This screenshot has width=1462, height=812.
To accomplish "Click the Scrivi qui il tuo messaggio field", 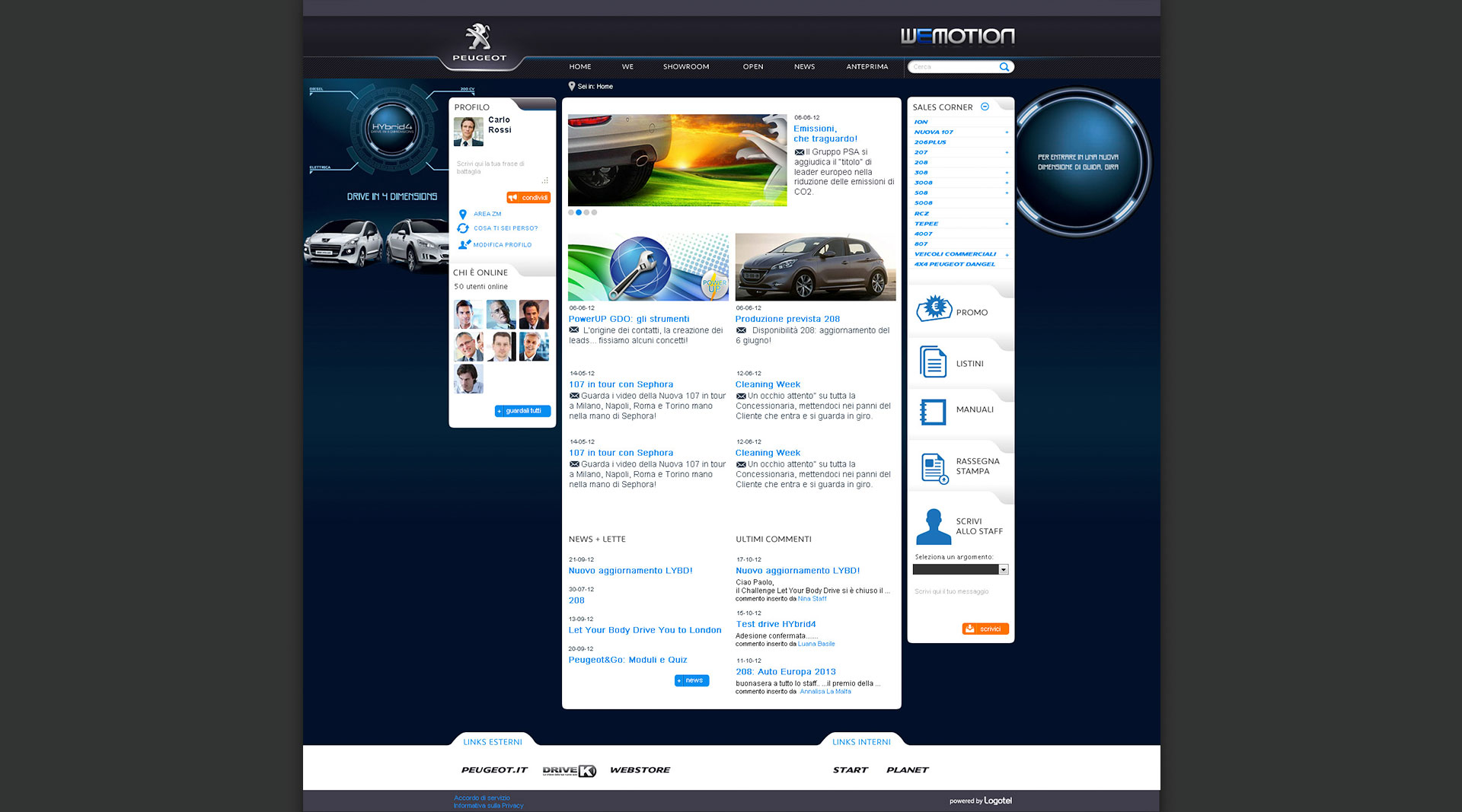I will coord(961,601).
